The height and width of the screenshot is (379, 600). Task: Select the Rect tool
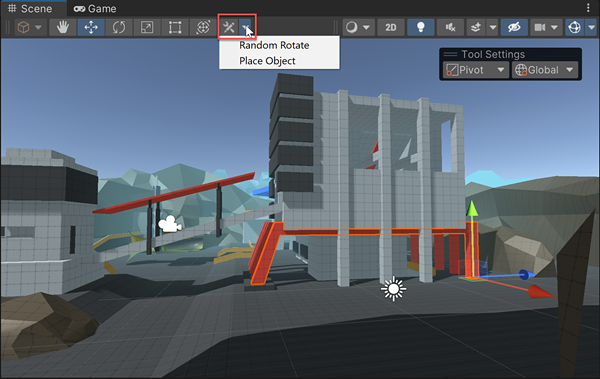[175, 27]
